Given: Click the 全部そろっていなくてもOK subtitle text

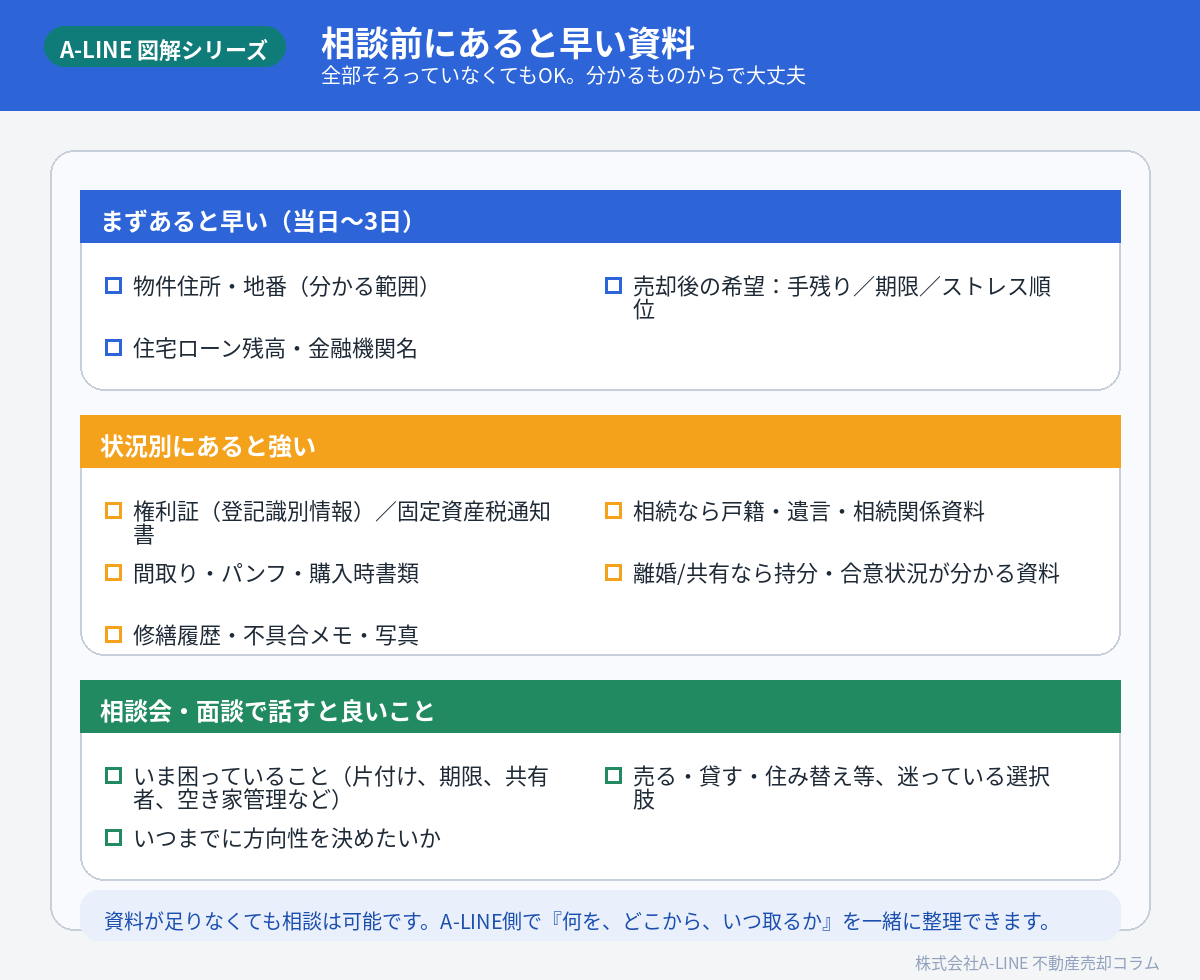Looking at the screenshot, I should click(563, 76).
